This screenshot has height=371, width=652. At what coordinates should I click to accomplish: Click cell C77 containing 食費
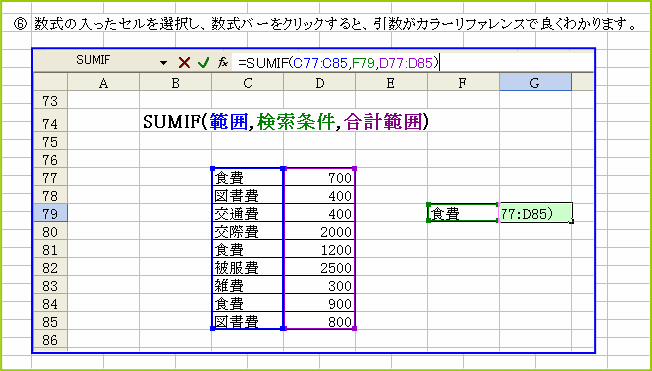point(247,178)
